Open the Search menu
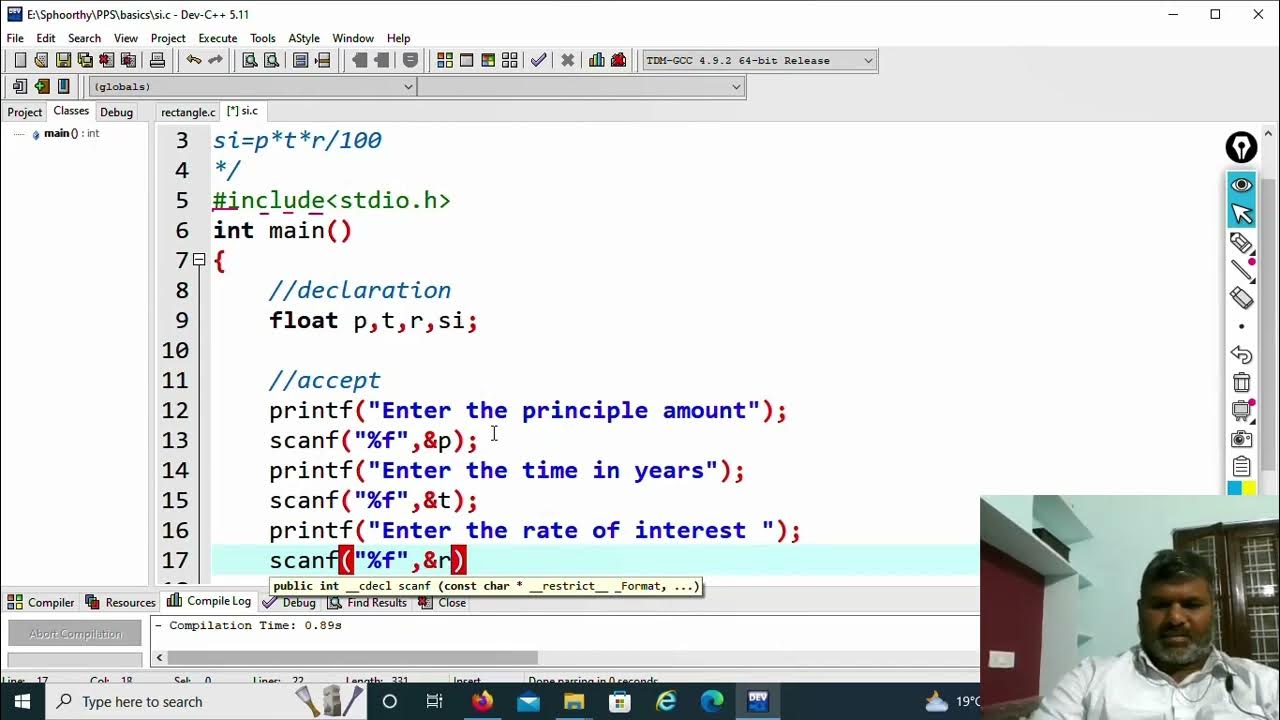 (x=84, y=38)
